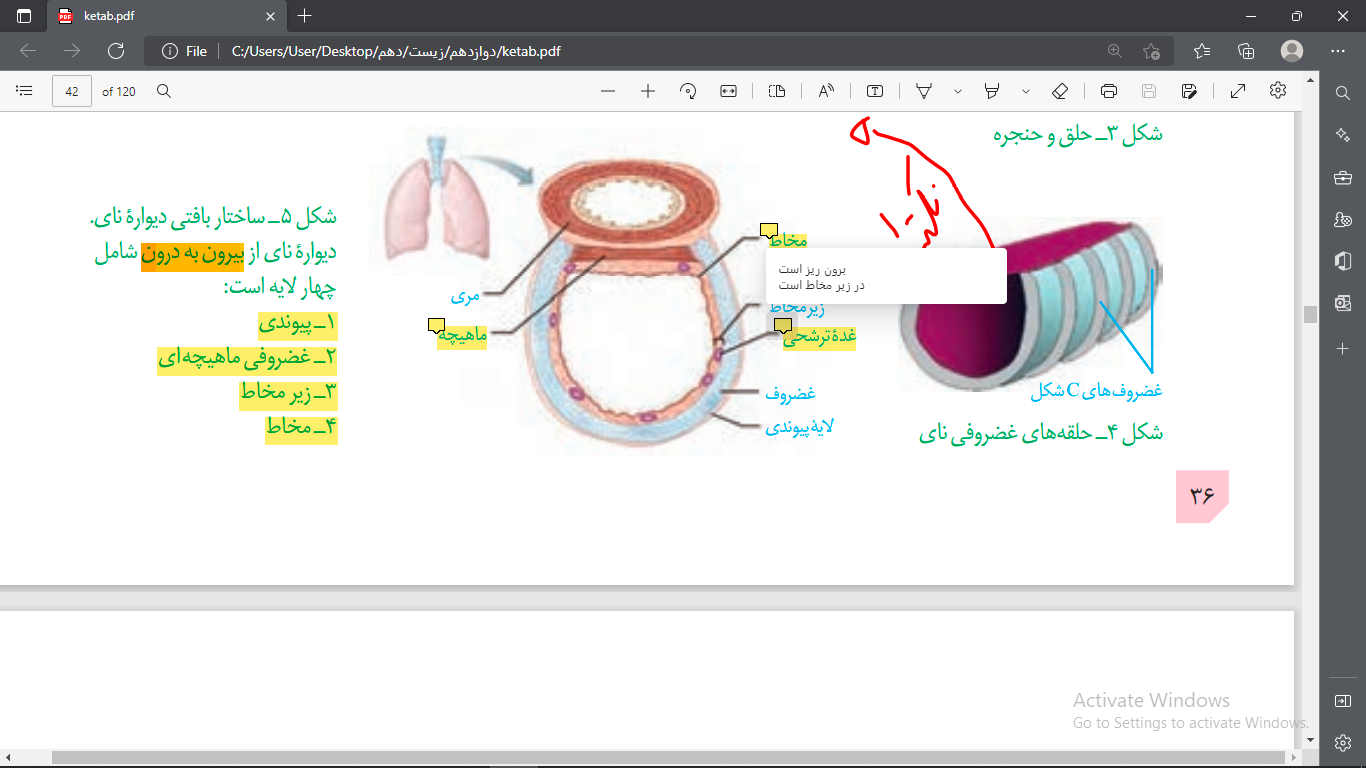Switch the page view layout
This screenshot has width=1366, height=768.
coord(777,91)
